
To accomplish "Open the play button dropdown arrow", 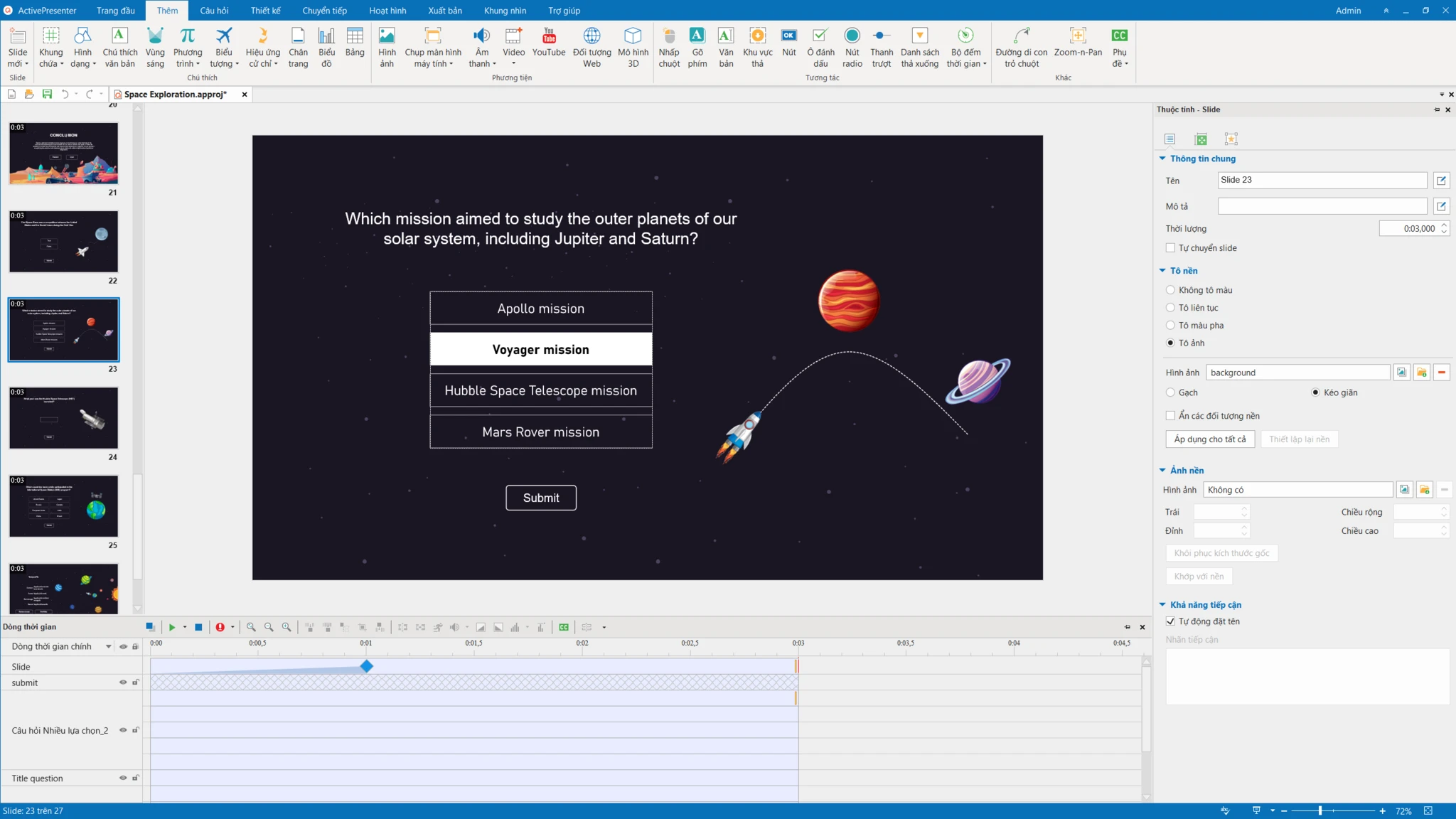I will pyautogui.click(x=185, y=627).
